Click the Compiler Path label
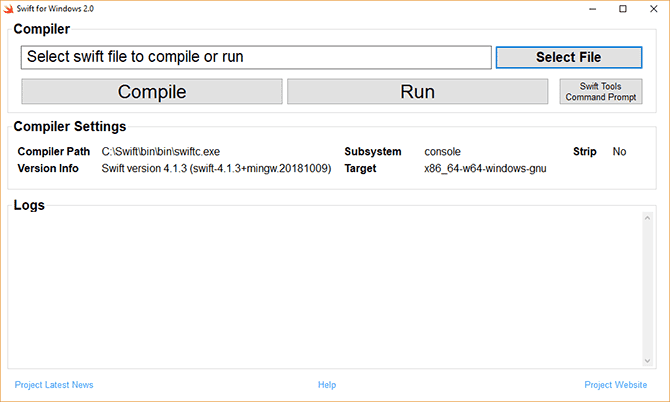Image resolution: width=670 pixels, height=402 pixels. pos(53,152)
